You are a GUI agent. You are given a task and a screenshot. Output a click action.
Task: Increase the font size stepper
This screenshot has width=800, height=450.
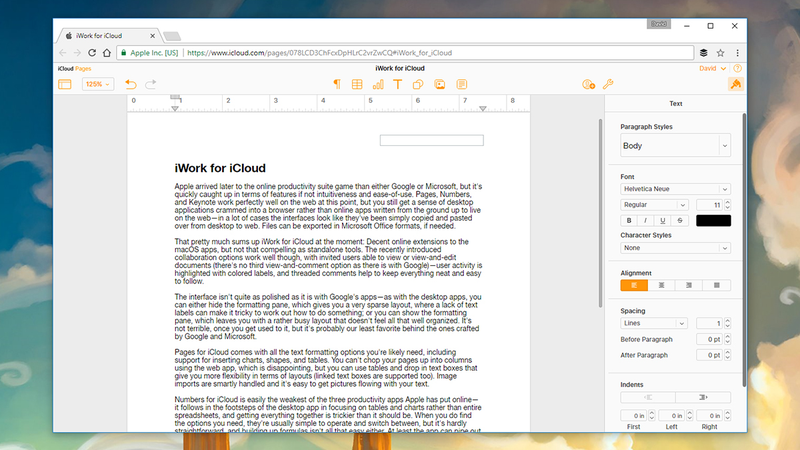728,202
